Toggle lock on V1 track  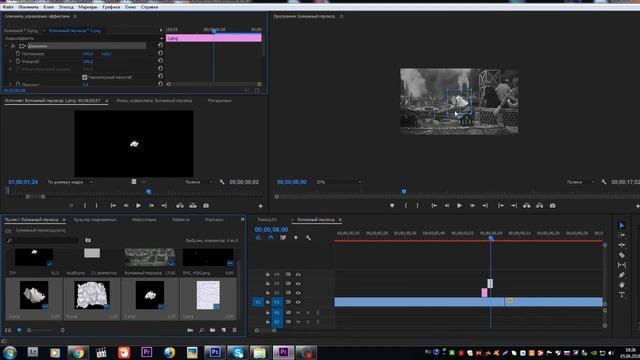pyautogui.click(x=268, y=302)
